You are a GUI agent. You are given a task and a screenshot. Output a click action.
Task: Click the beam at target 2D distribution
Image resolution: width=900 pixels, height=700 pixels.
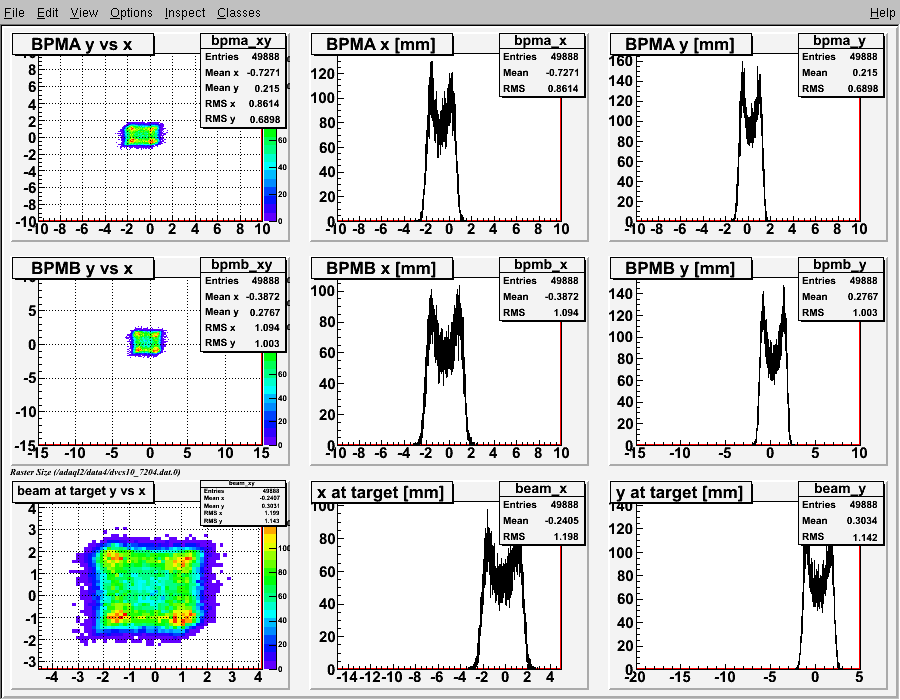click(148, 588)
